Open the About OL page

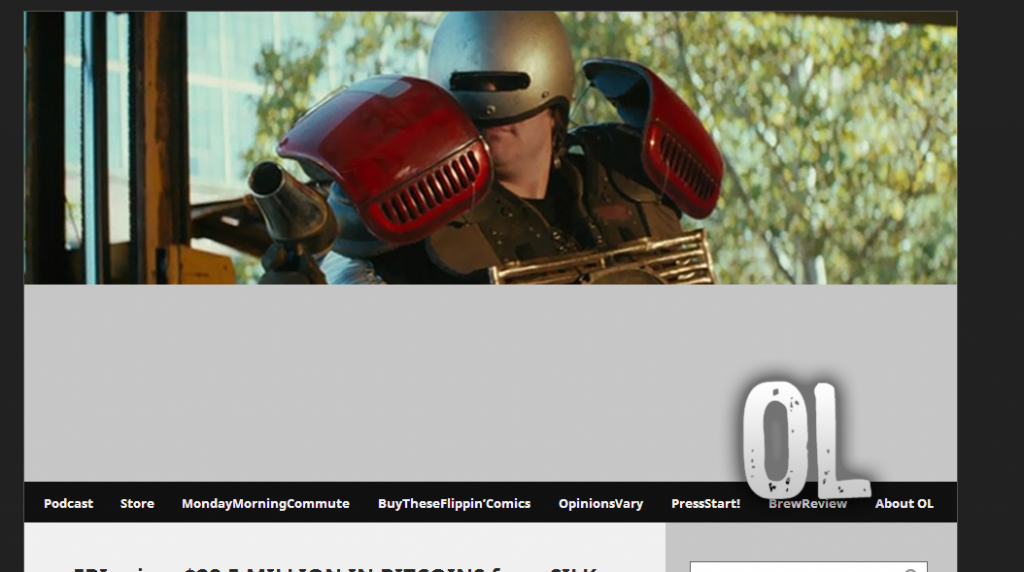click(904, 503)
